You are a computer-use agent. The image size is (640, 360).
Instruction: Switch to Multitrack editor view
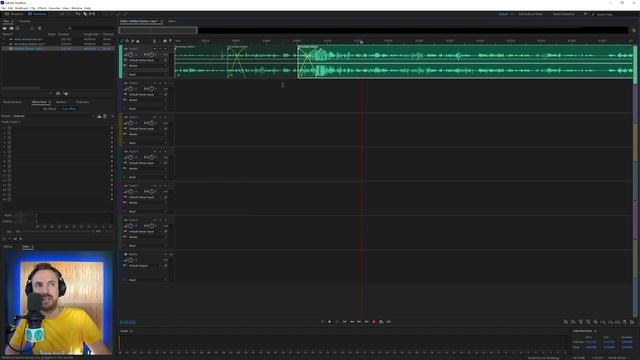point(37,14)
